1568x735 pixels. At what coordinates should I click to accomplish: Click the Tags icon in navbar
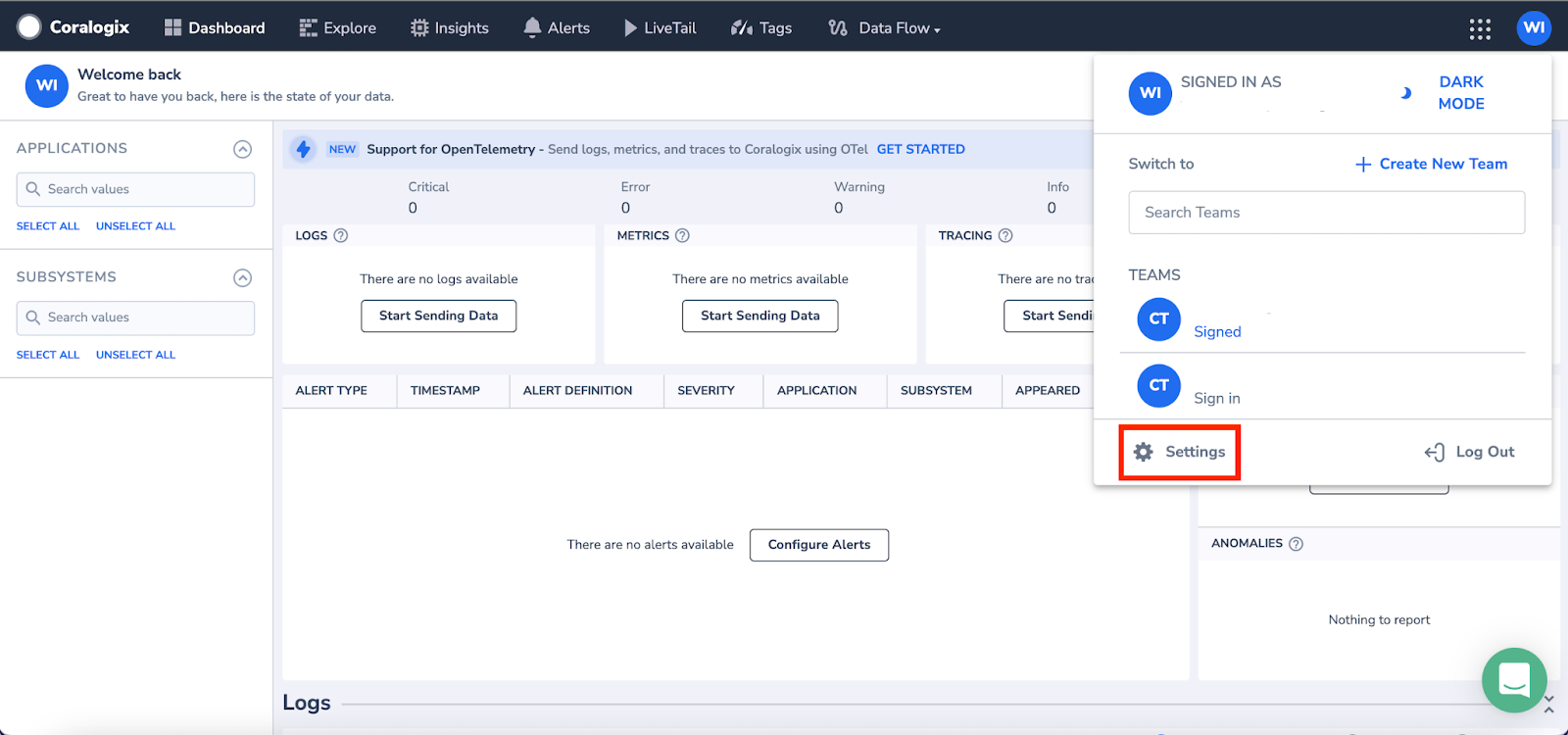[741, 27]
